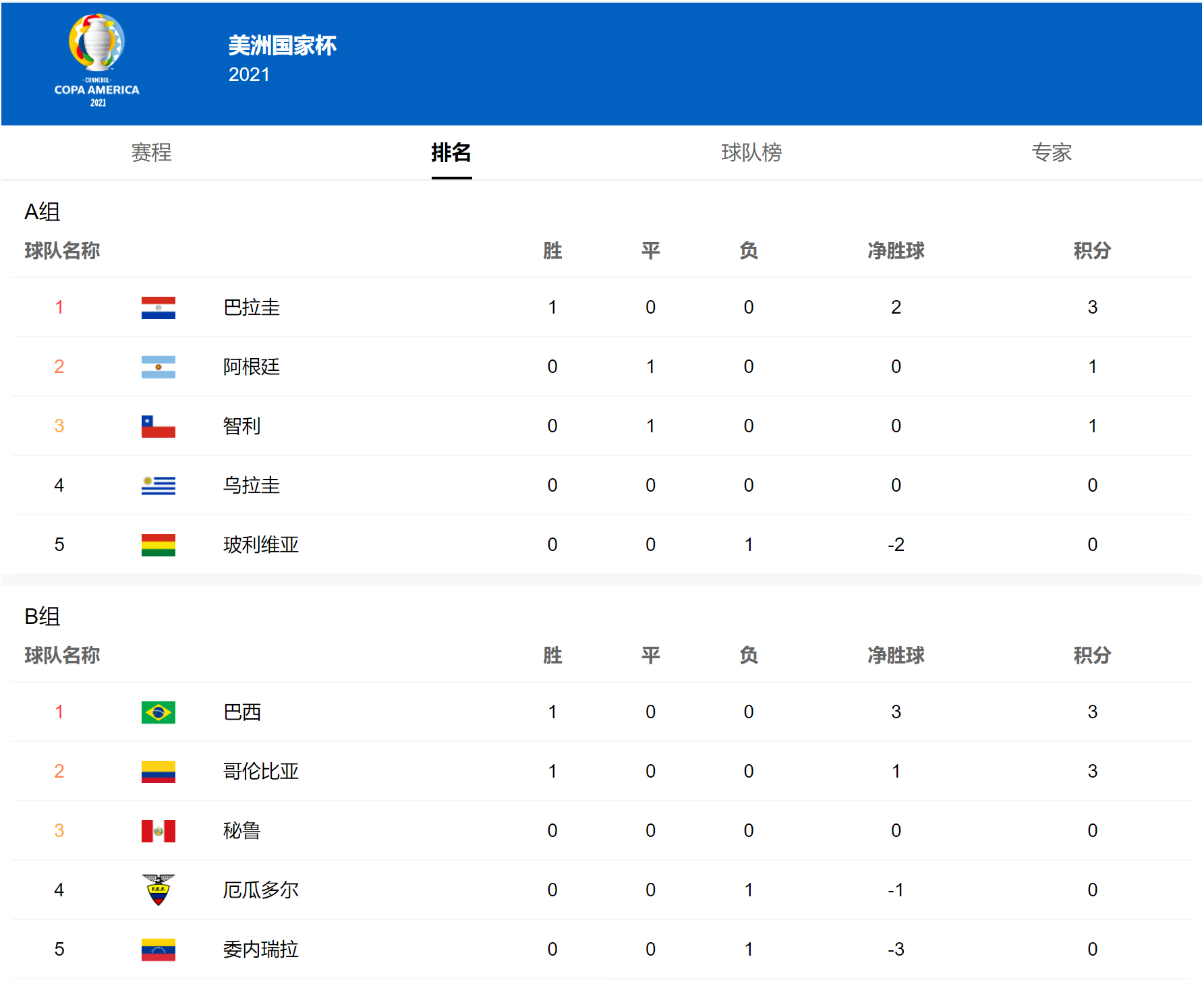Click the Venezuela flag icon
The width and height of the screenshot is (1204, 984).
click(x=159, y=950)
